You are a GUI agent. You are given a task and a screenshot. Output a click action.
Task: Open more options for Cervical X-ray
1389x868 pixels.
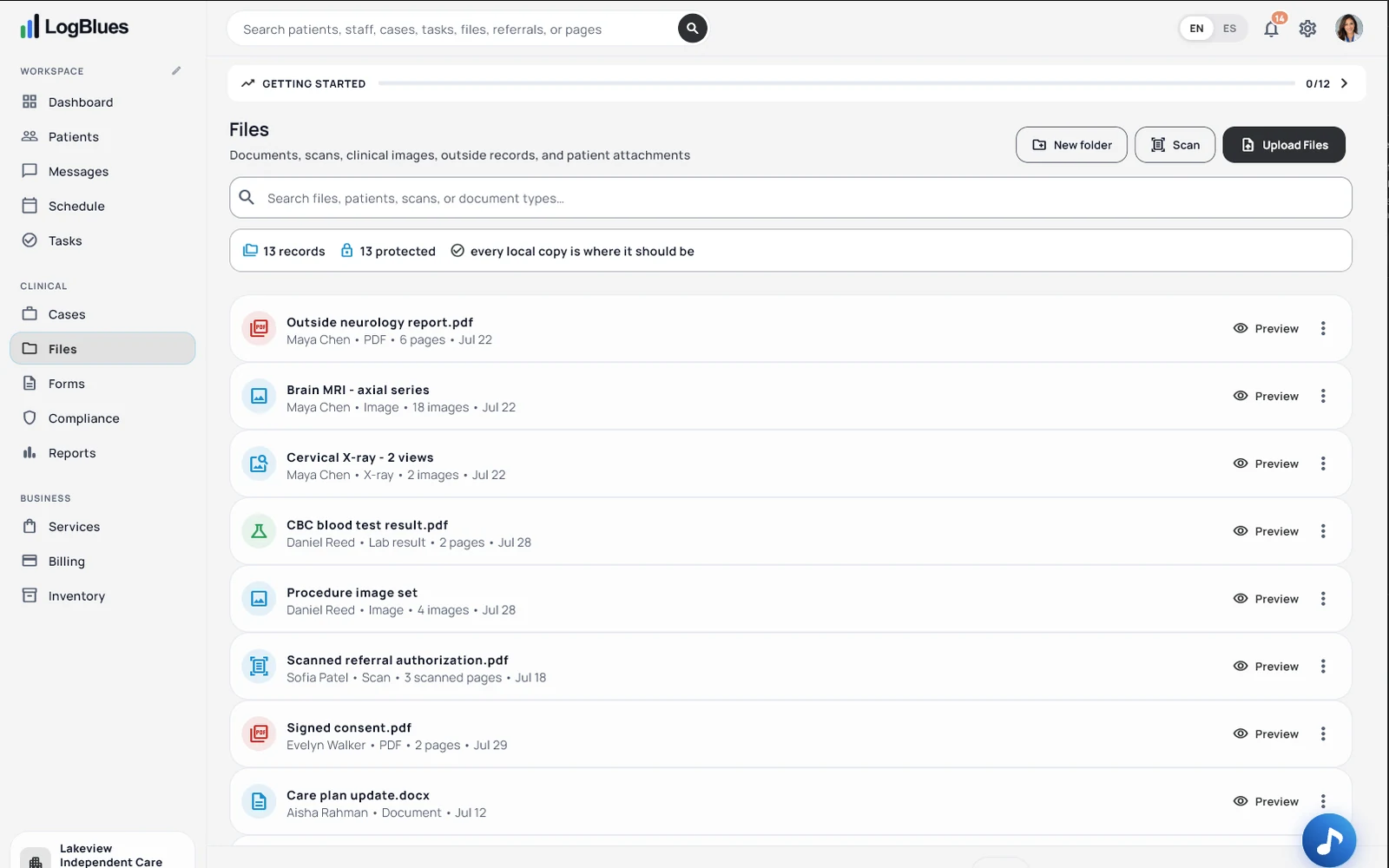(1323, 464)
